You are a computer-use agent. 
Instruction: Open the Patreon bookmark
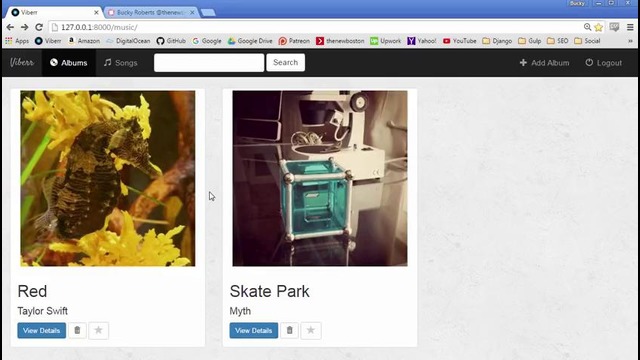pos(294,41)
